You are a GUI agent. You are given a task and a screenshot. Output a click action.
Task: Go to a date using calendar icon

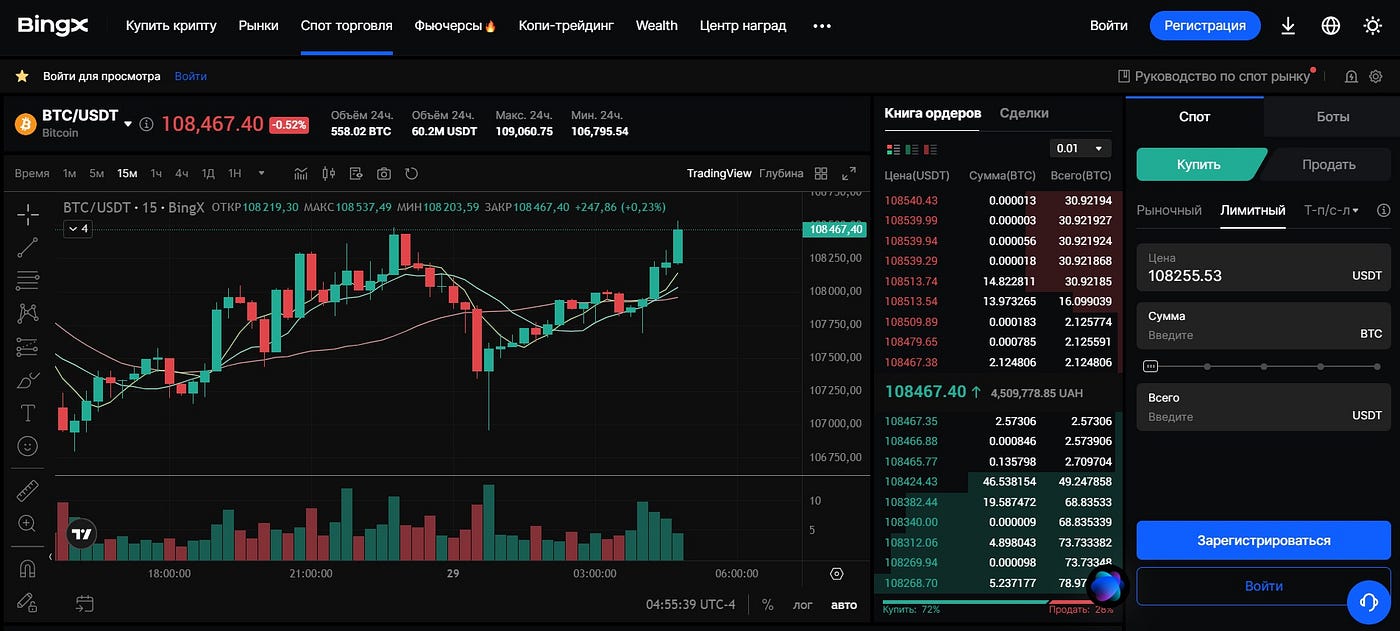(85, 603)
